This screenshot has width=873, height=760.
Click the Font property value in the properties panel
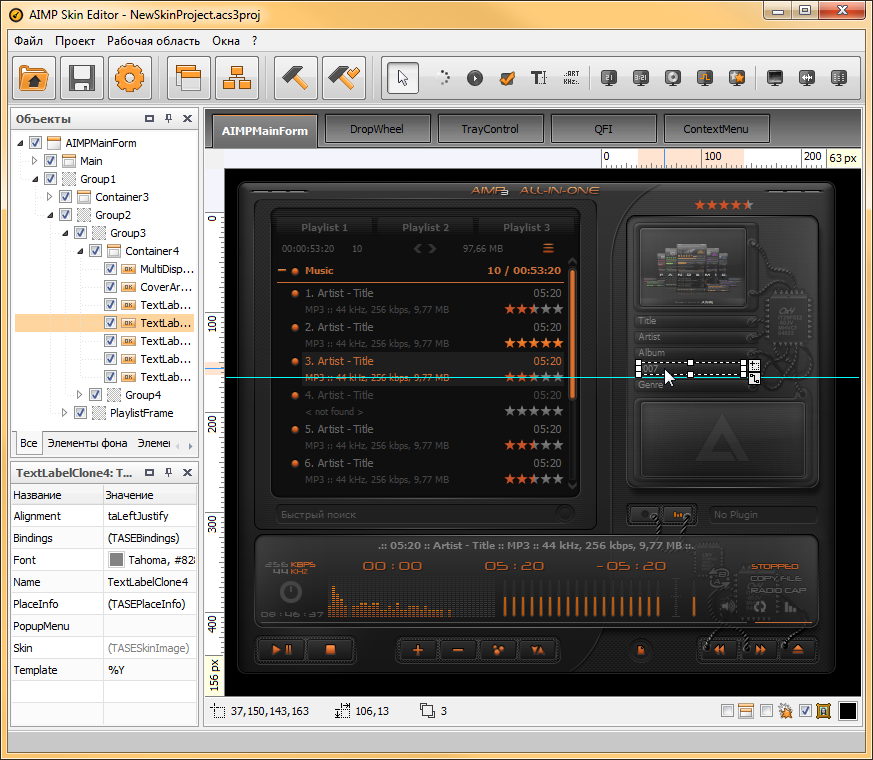pyautogui.click(x=150, y=560)
